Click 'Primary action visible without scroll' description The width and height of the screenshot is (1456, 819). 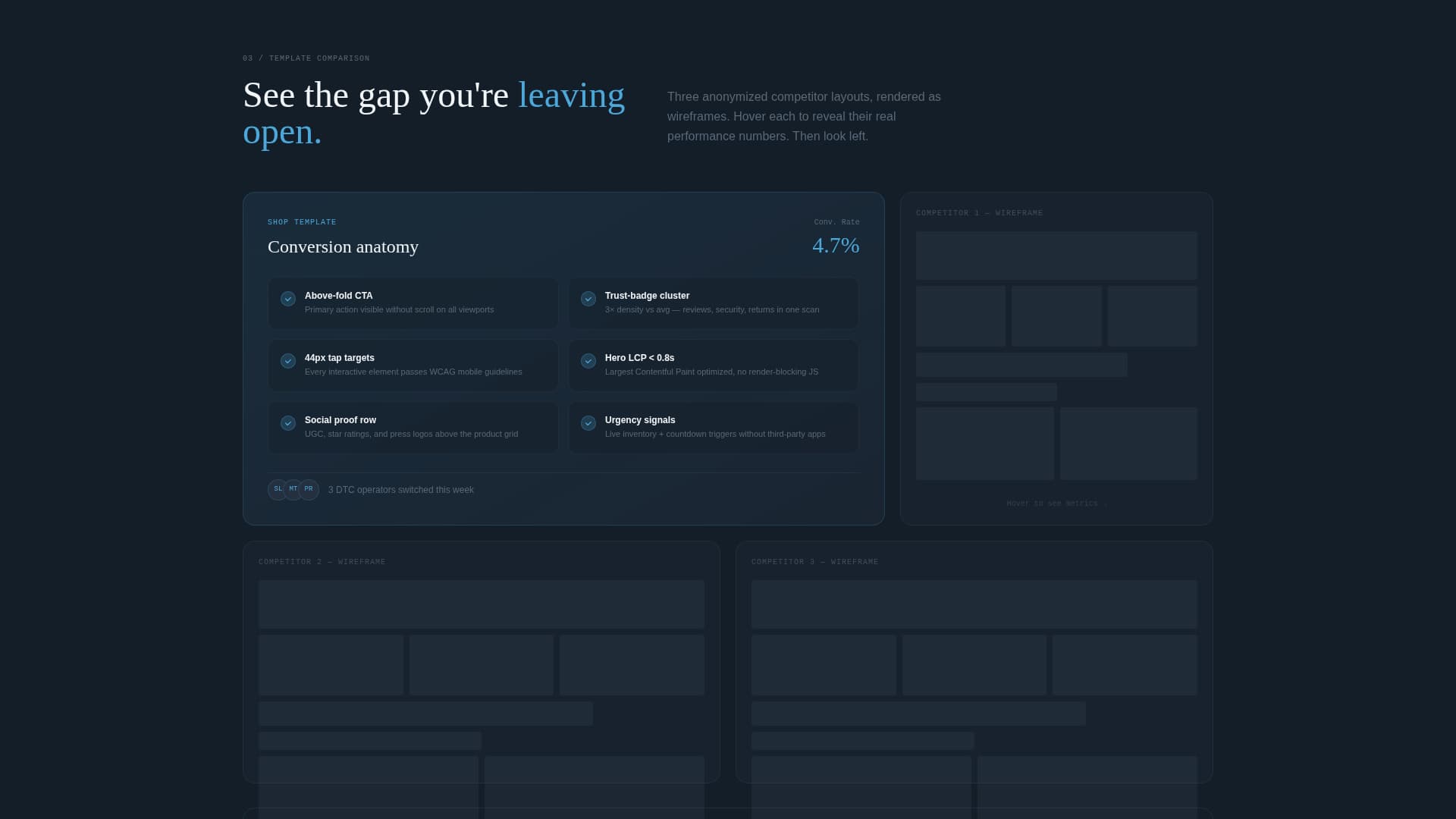point(399,309)
